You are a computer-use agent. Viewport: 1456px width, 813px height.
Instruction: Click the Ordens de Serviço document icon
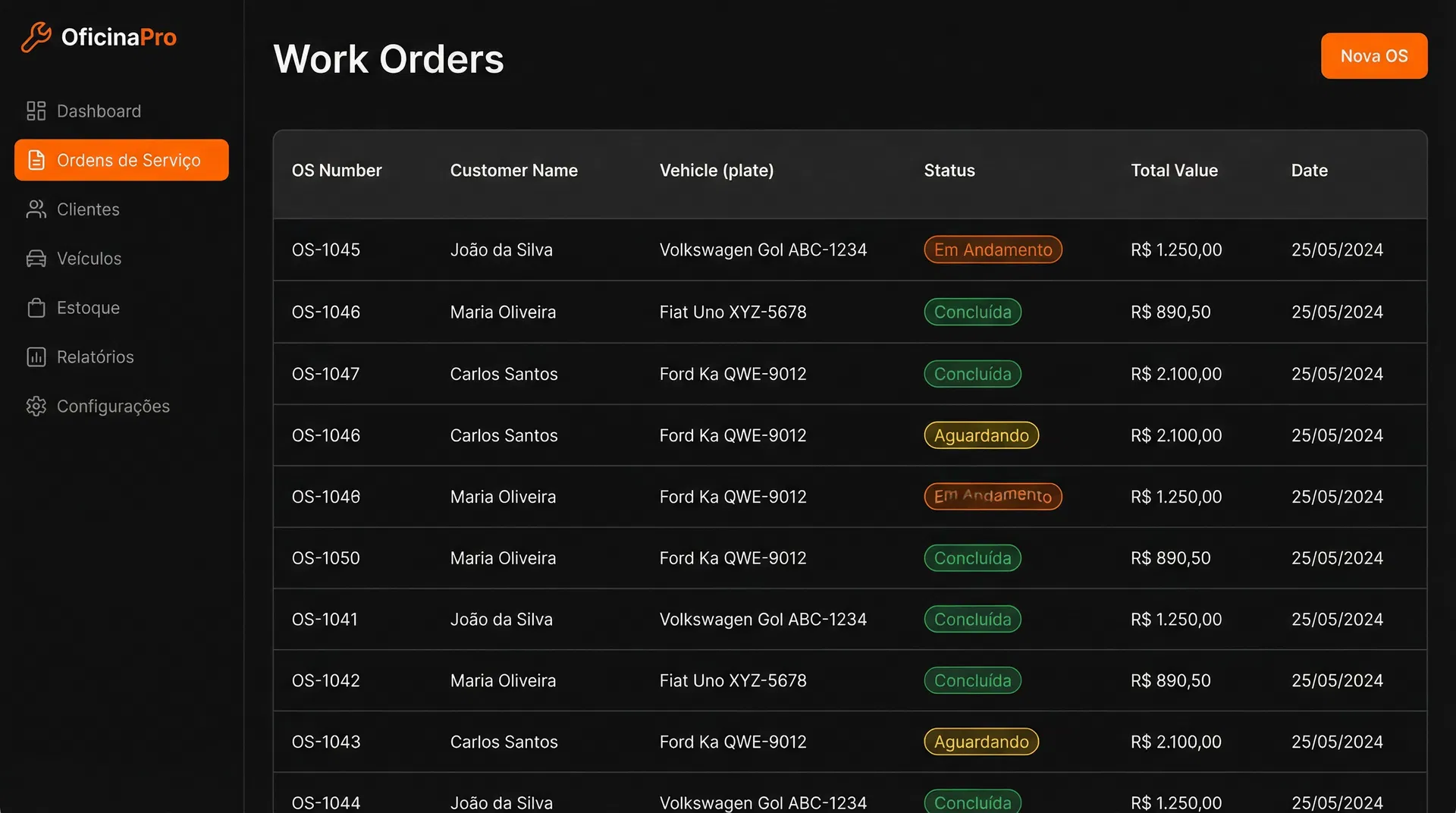tap(36, 160)
